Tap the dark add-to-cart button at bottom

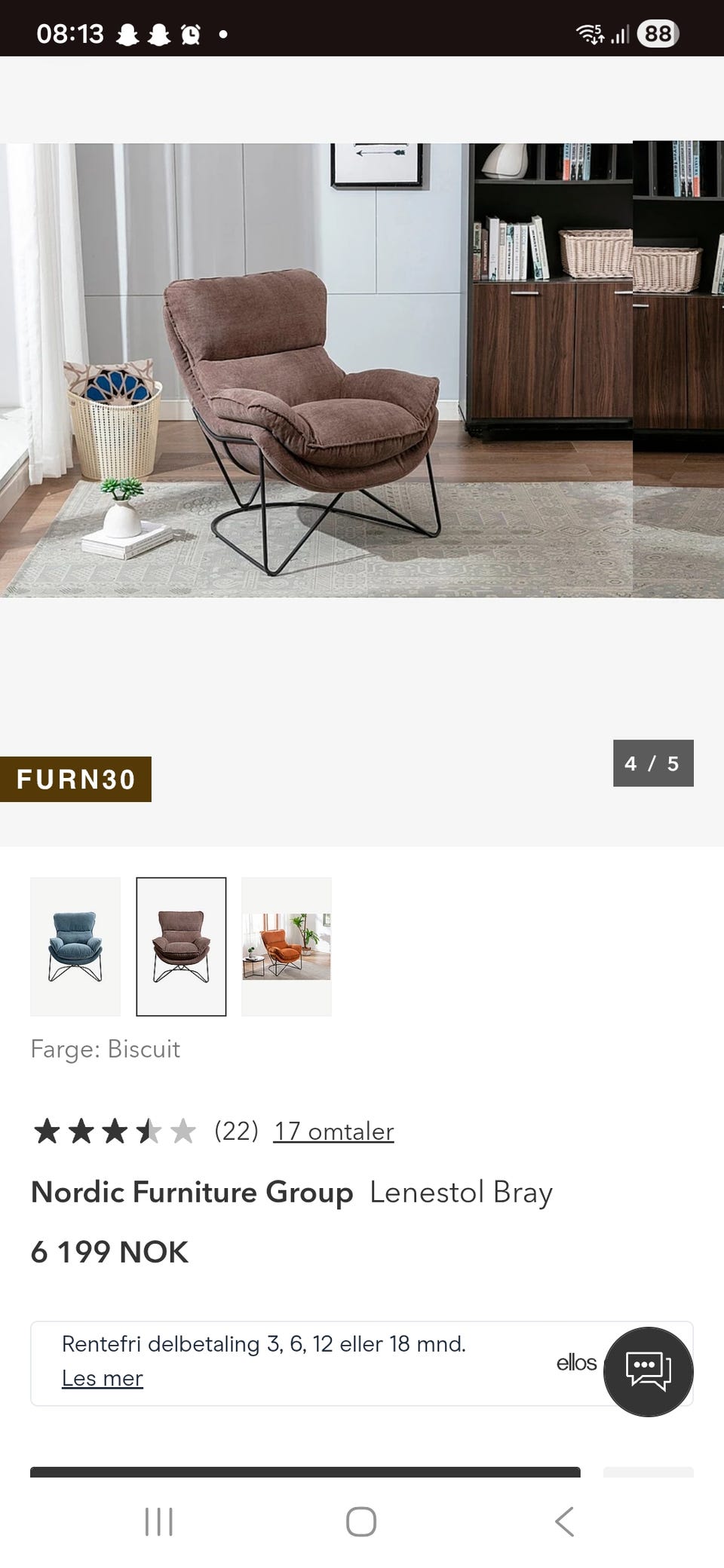[305, 1472]
